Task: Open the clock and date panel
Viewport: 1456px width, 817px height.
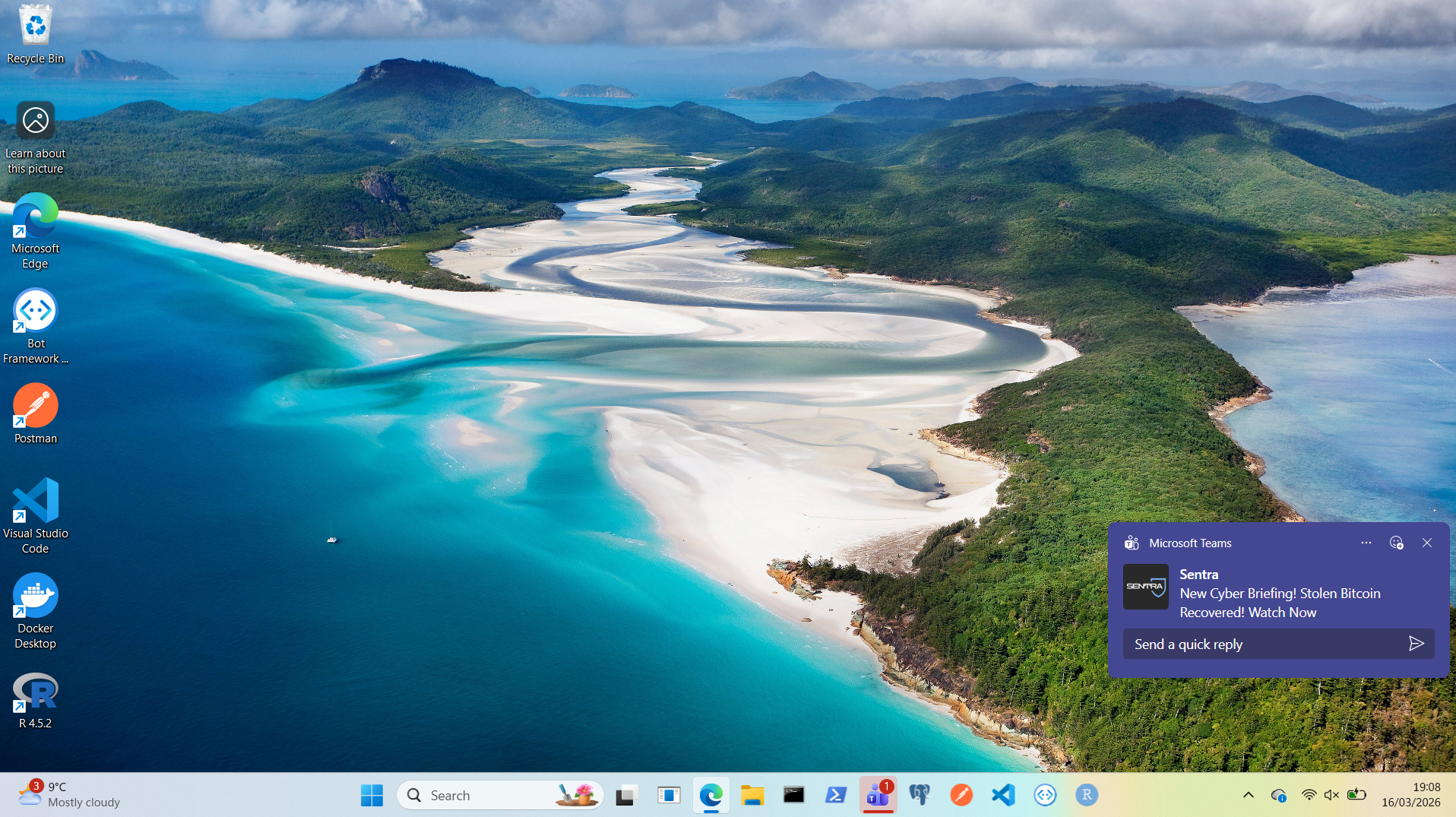Action: point(1411,795)
